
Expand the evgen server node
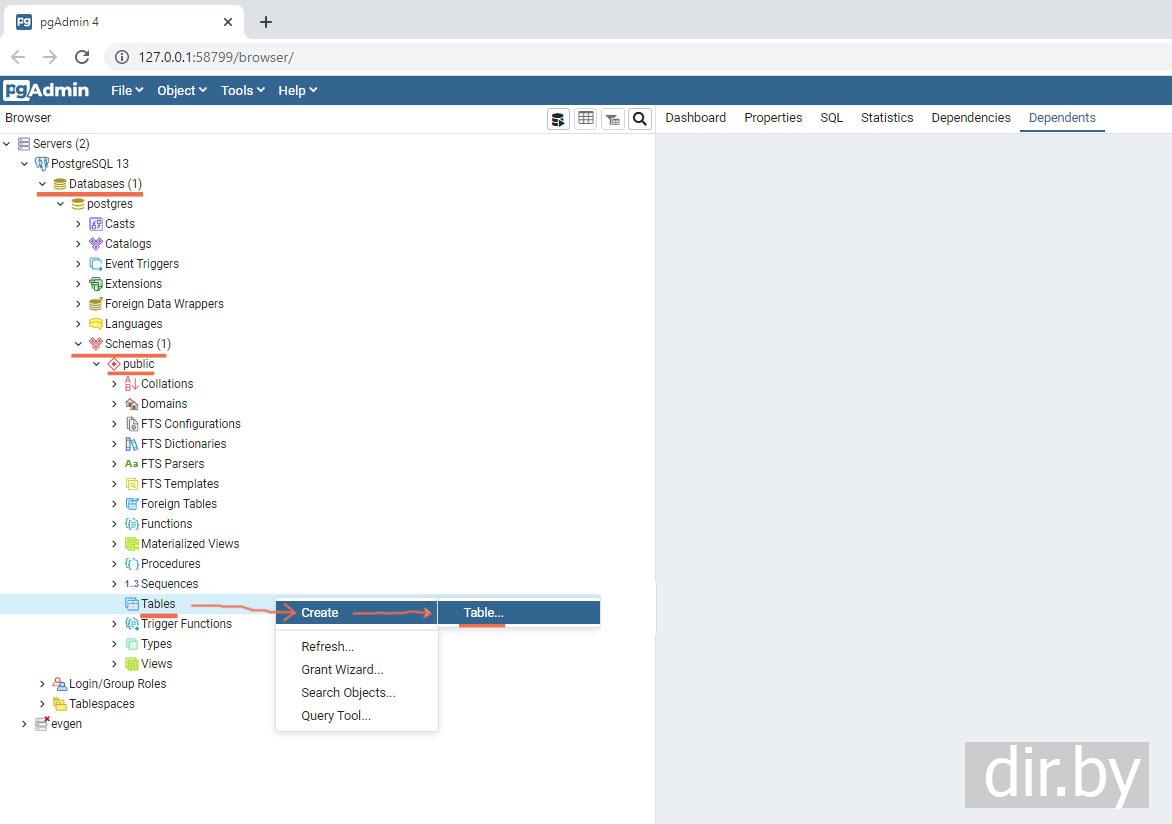(25, 724)
